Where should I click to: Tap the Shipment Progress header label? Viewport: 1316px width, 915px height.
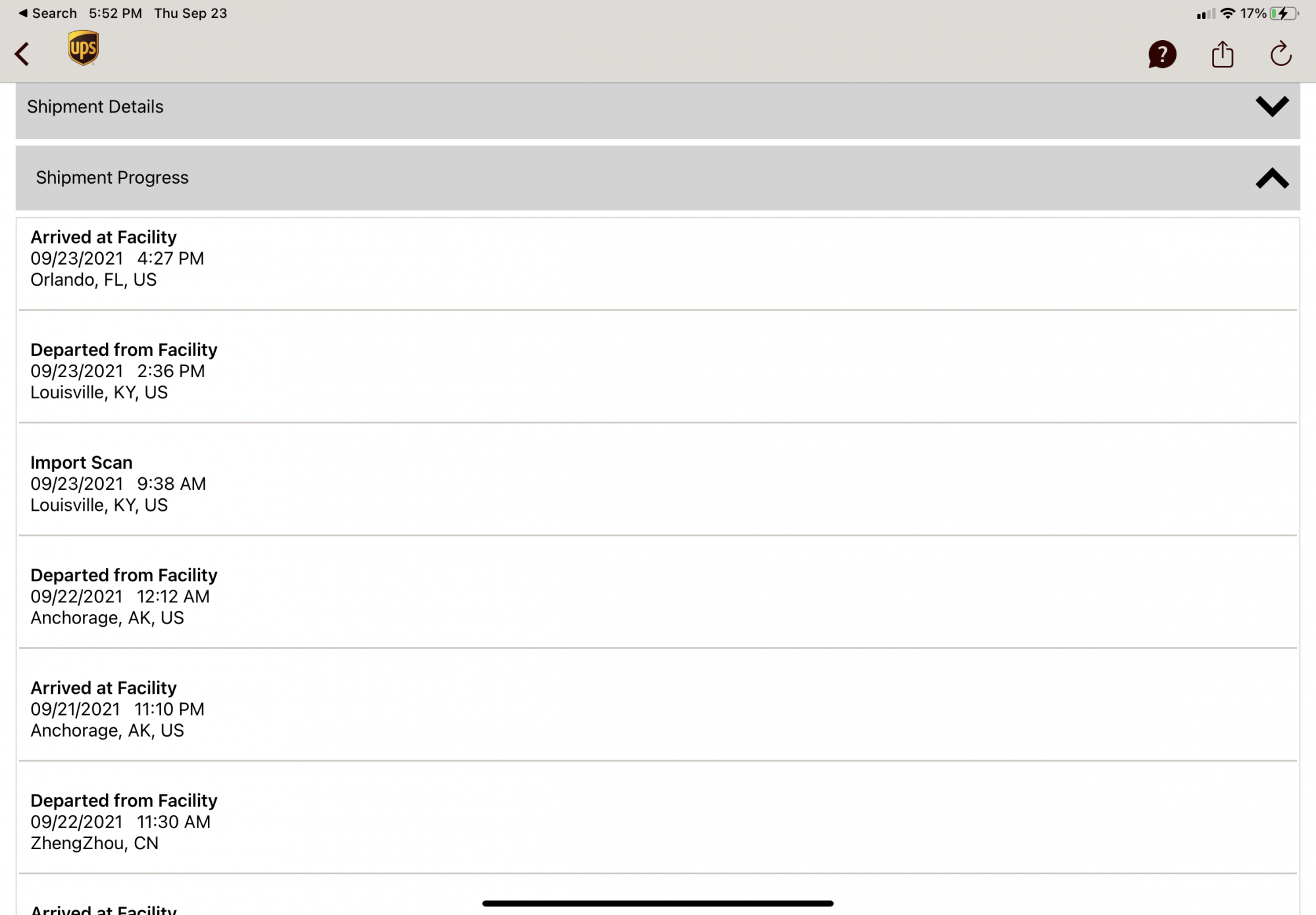pyautogui.click(x=113, y=178)
